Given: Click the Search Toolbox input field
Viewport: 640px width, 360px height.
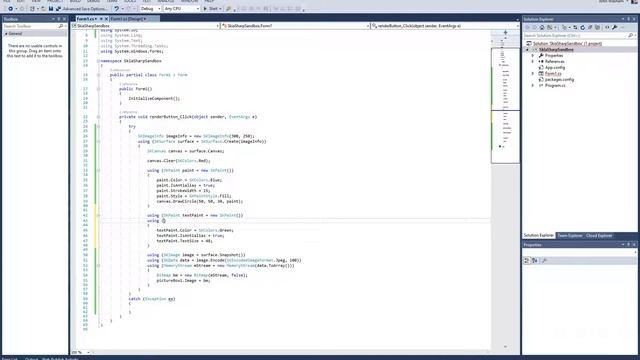Looking at the screenshot, I should tap(31, 26).
